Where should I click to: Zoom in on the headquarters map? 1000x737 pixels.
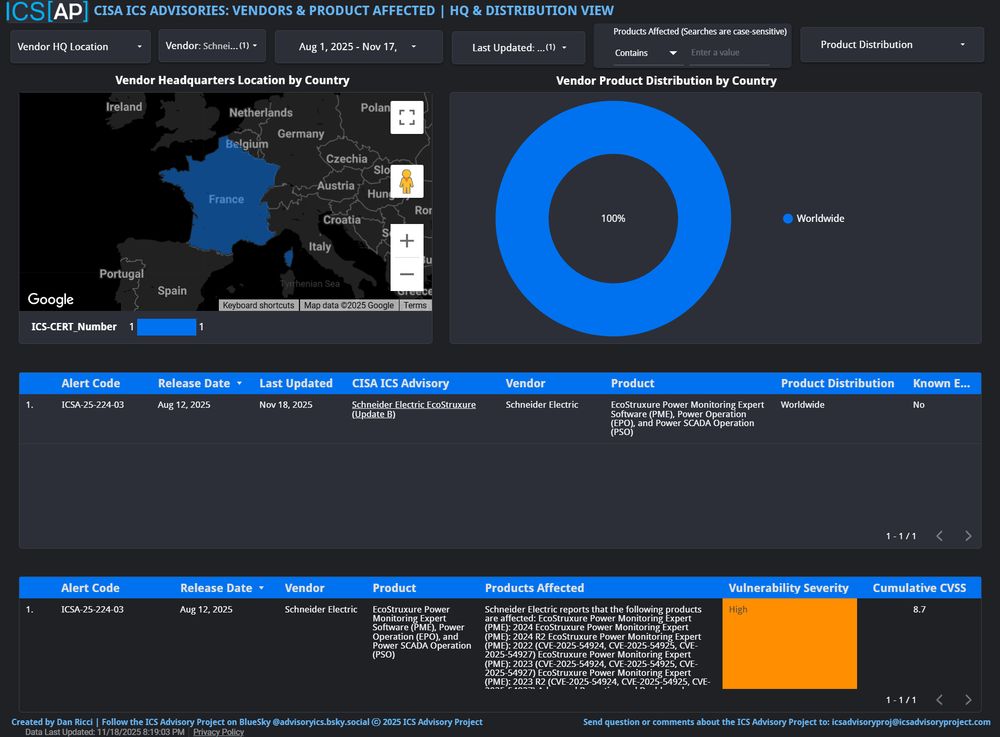pos(406,241)
